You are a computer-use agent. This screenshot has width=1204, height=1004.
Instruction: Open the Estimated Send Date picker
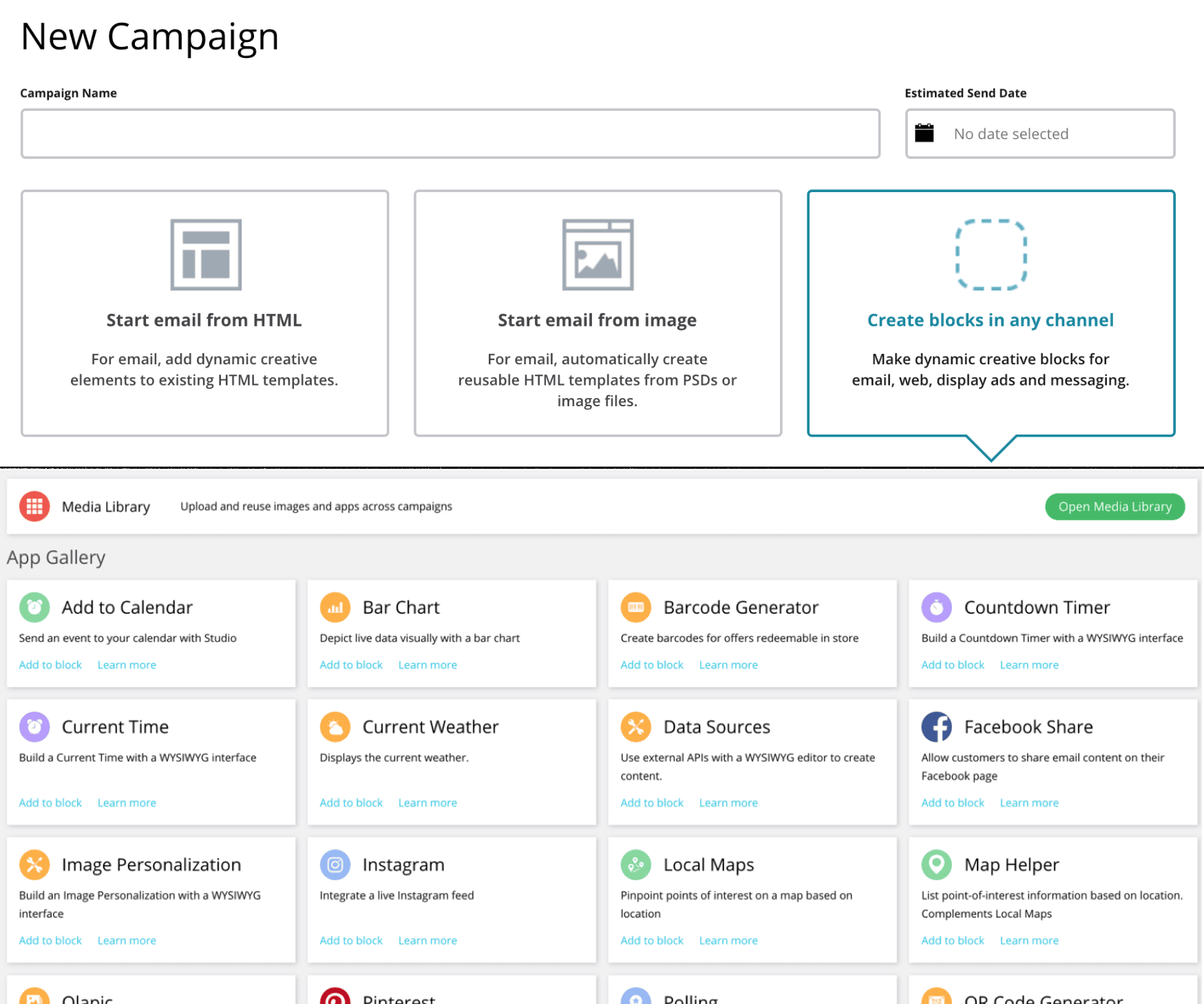1039,134
